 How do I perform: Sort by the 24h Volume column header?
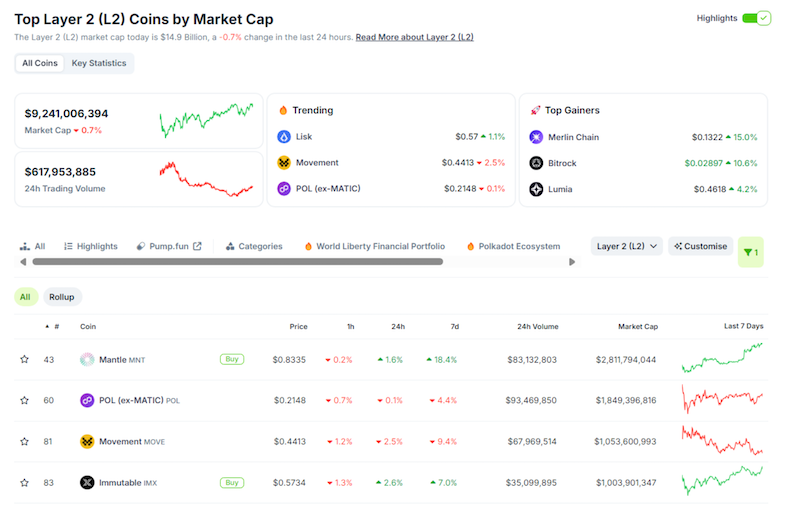tap(538, 327)
